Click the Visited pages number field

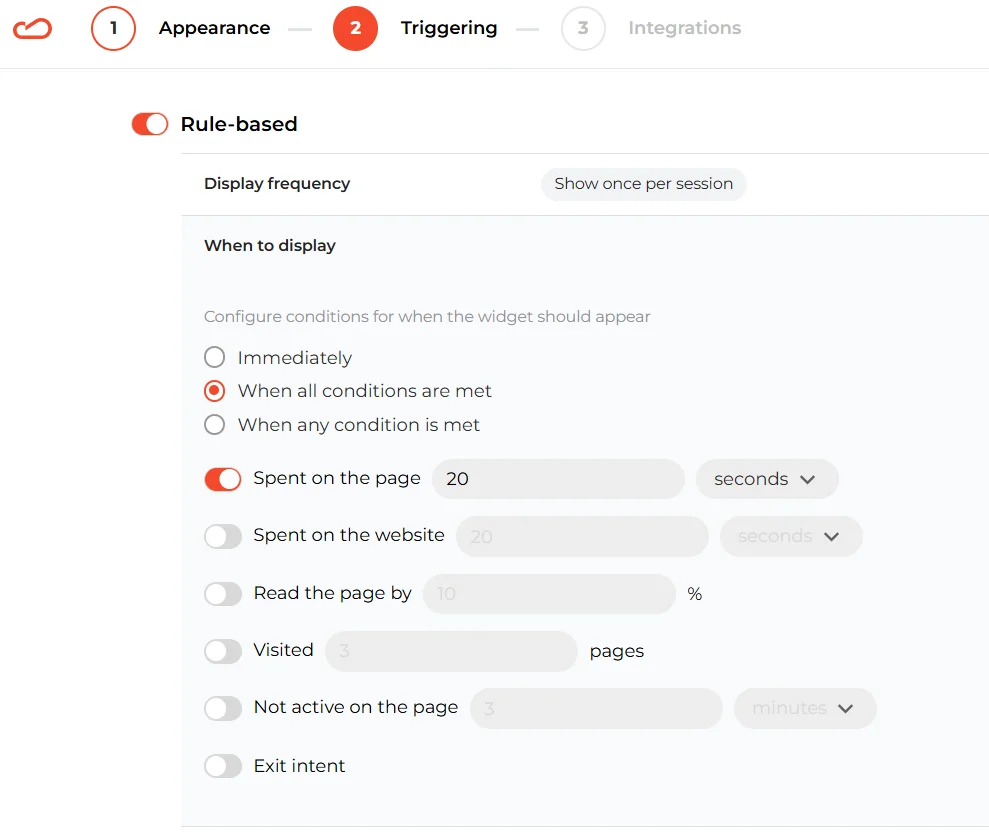(x=451, y=651)
